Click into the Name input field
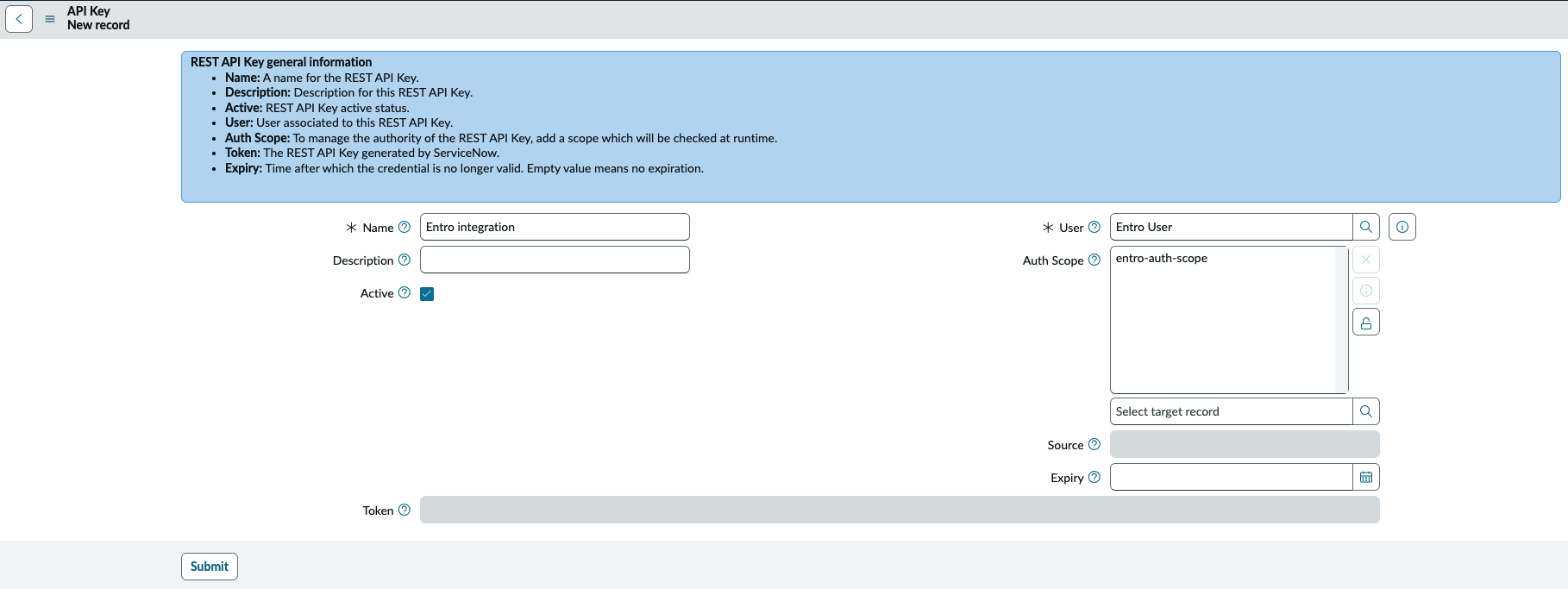The width and height of the screenshot is (1568, 589). (x=555, y=227)
